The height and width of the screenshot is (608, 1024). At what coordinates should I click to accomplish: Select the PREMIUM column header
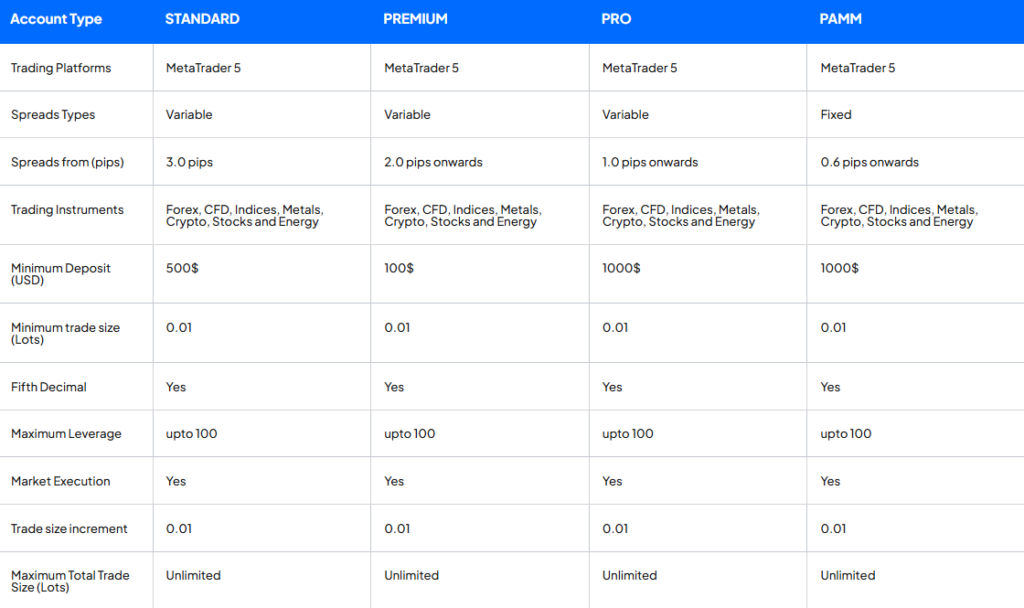pyautogui.click(x=415, y=19)
